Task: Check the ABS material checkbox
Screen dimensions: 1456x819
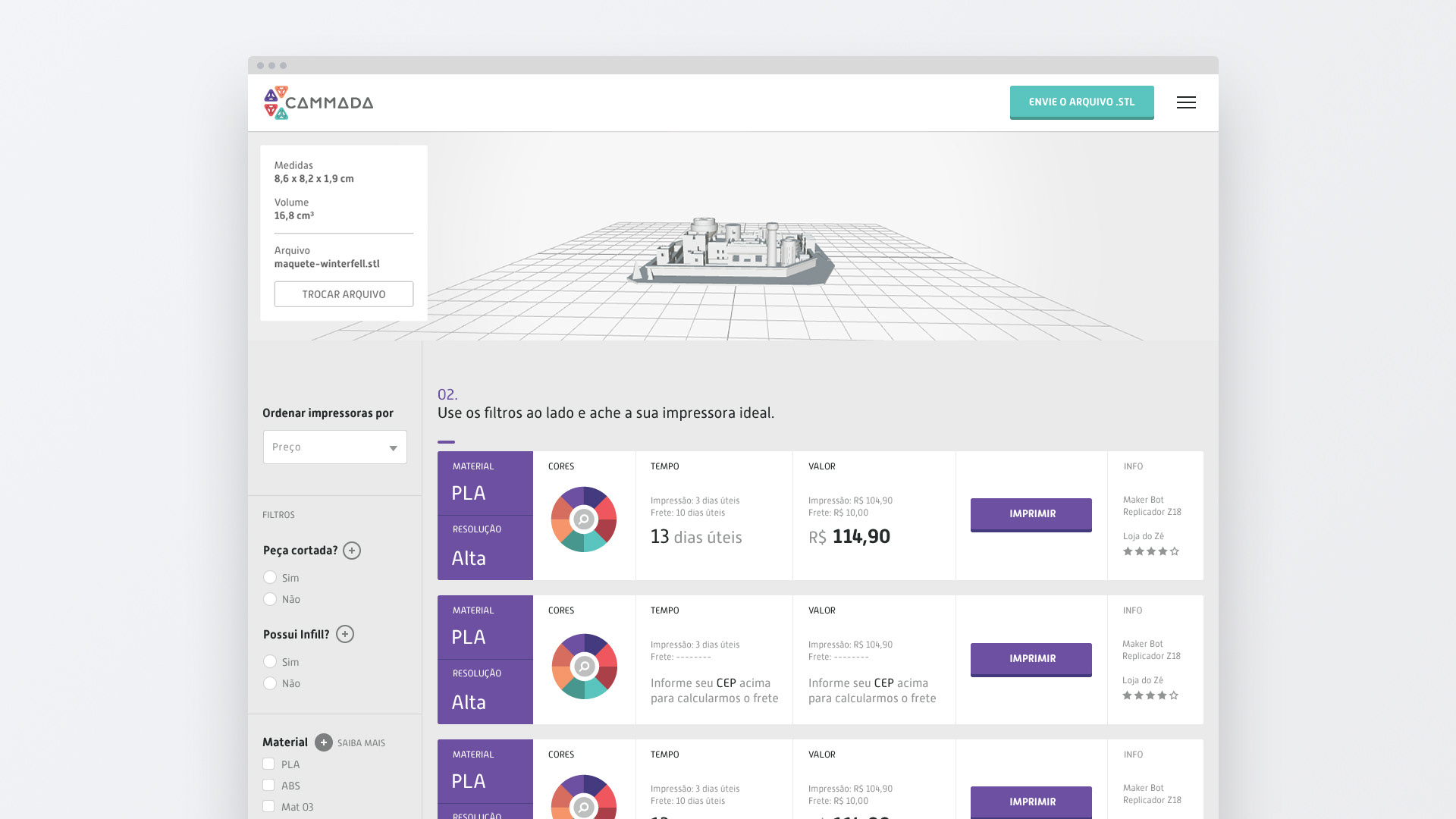Action: (x=268, y=785)
